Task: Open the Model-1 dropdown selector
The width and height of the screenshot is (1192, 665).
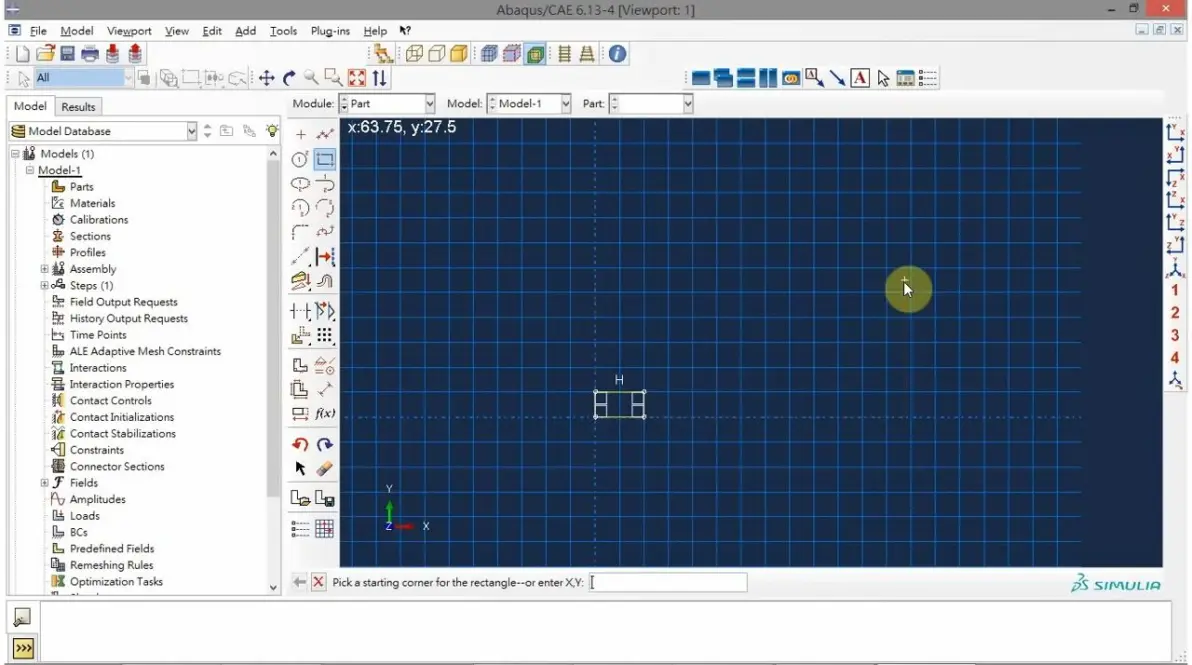Action: (529, 103)
